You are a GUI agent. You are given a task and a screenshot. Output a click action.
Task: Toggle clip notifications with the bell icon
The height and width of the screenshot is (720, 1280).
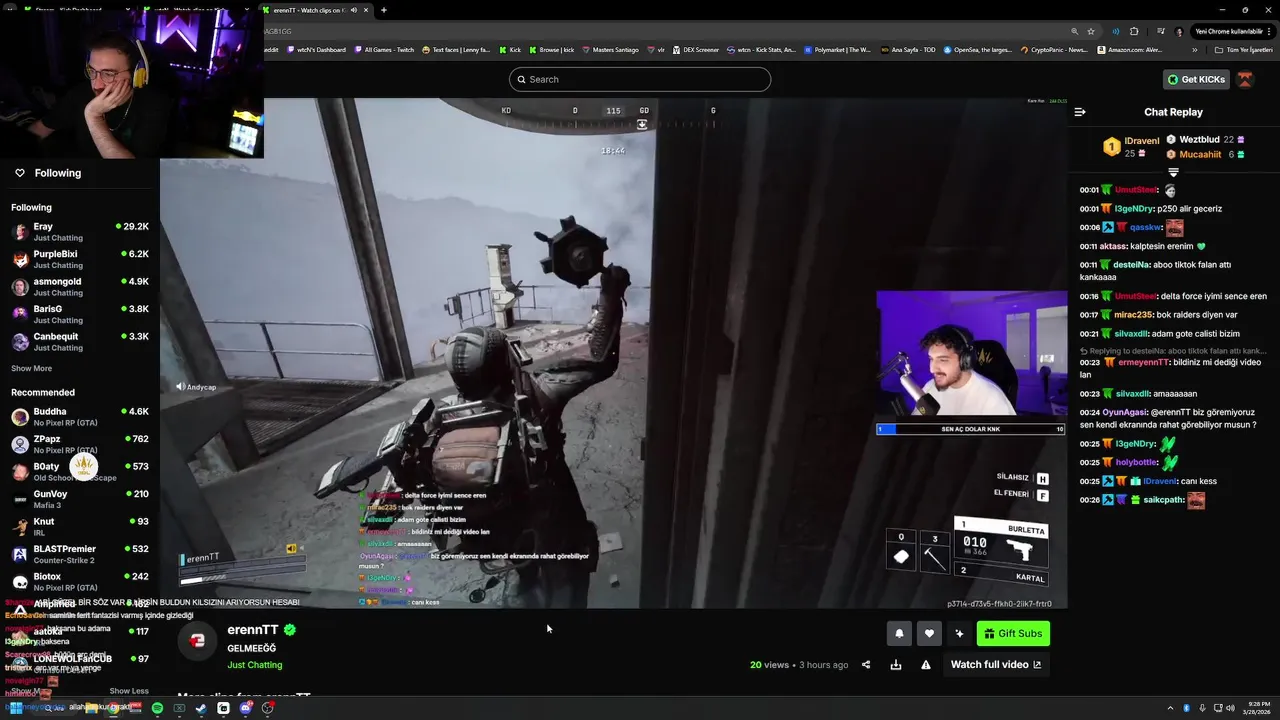click(899, 633)
